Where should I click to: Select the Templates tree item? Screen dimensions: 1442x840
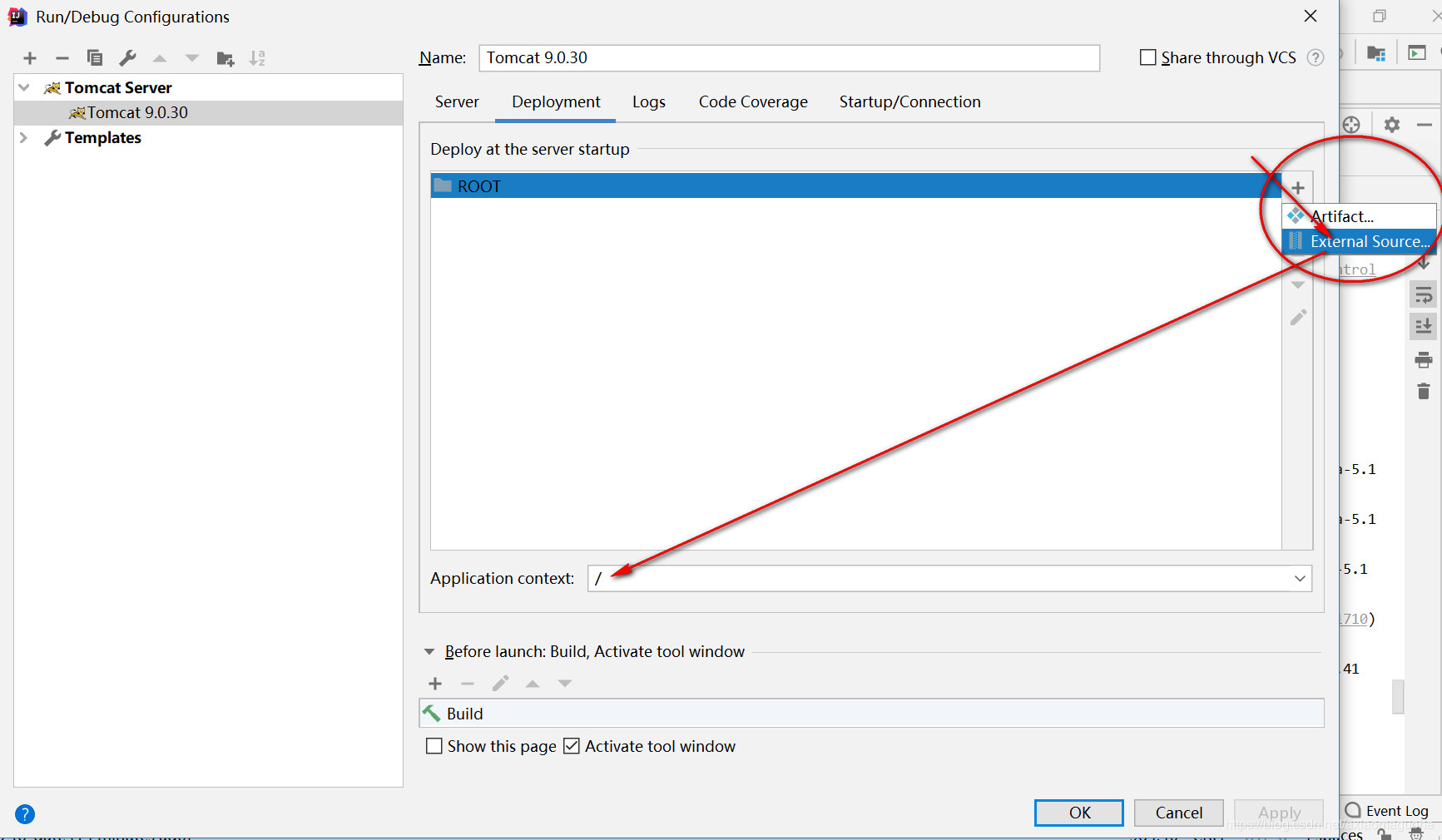(102, 137)
